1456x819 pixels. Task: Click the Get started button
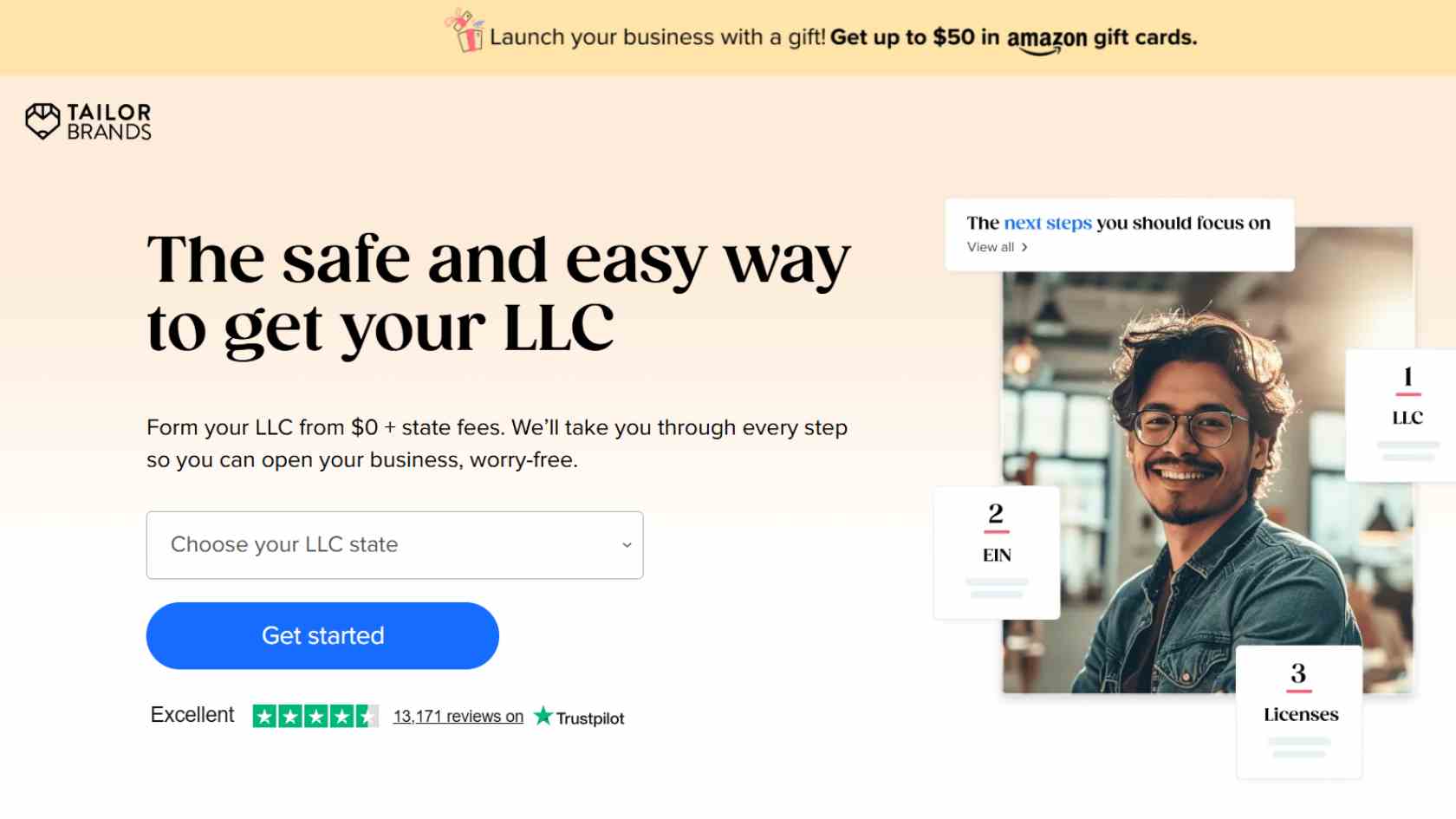[322, 636]
